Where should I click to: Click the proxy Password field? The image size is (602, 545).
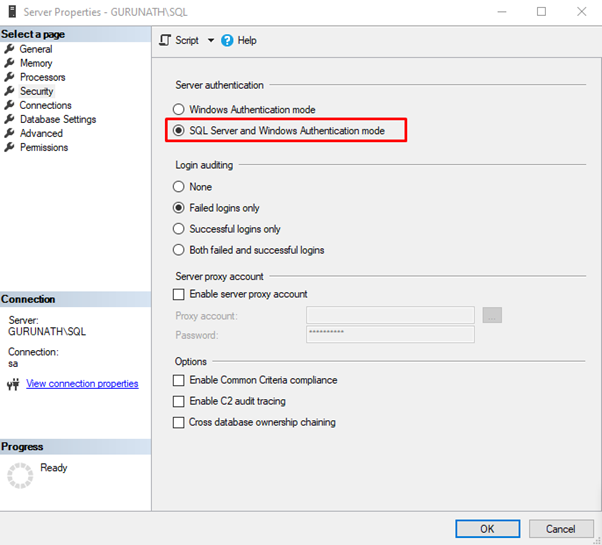click(x=390, y=334)
